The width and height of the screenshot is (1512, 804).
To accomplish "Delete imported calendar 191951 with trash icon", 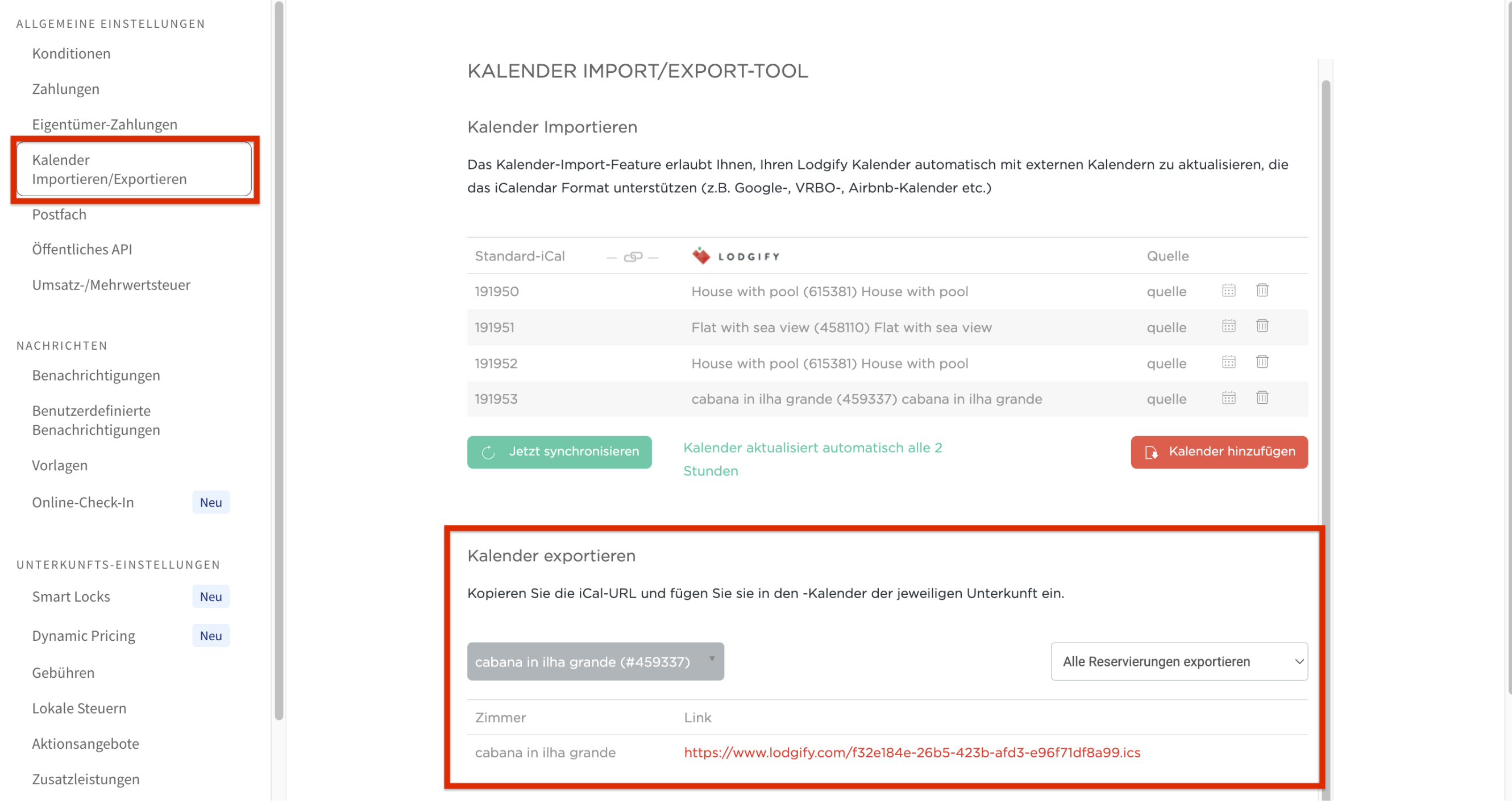I will click(1262, 326).
